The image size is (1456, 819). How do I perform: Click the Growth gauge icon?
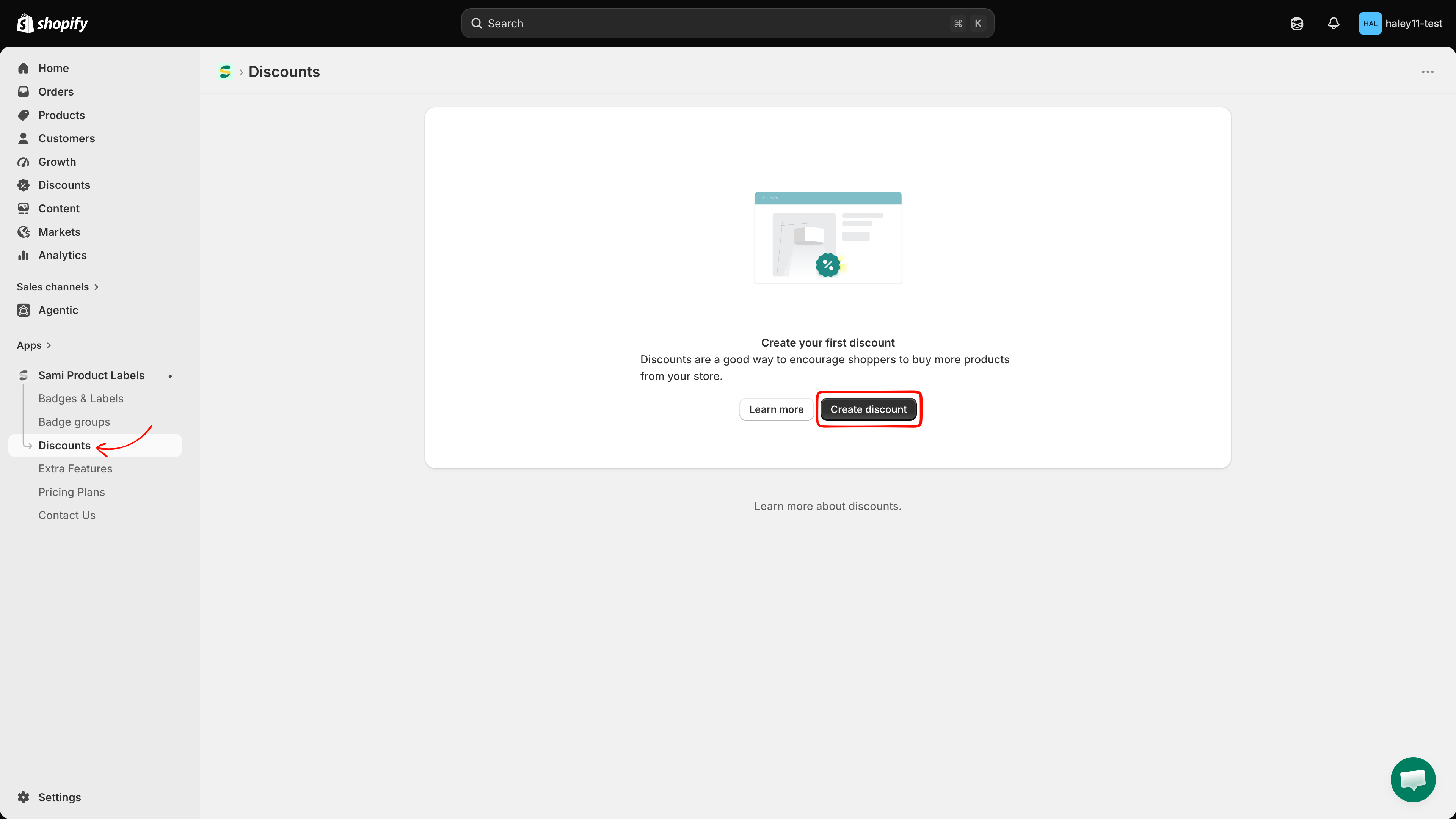click(23, 162)
